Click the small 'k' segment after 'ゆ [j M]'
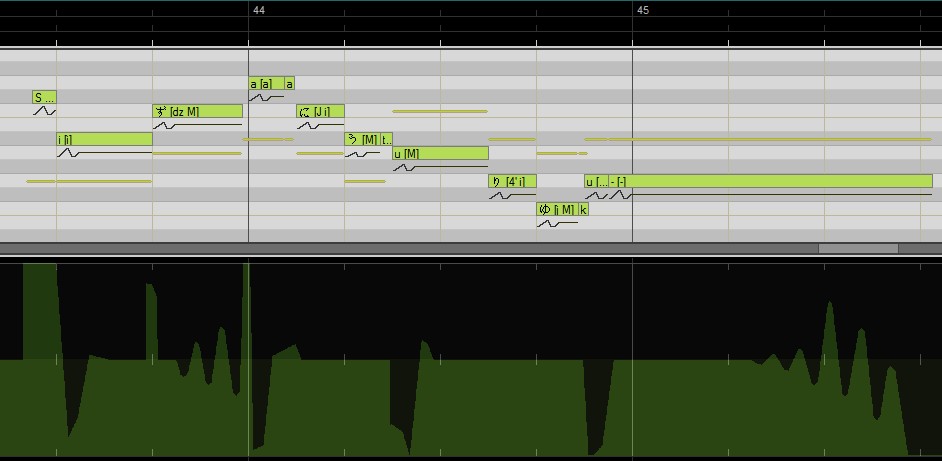Viewport: 942px width, 461px height. [x=583, y=209]
